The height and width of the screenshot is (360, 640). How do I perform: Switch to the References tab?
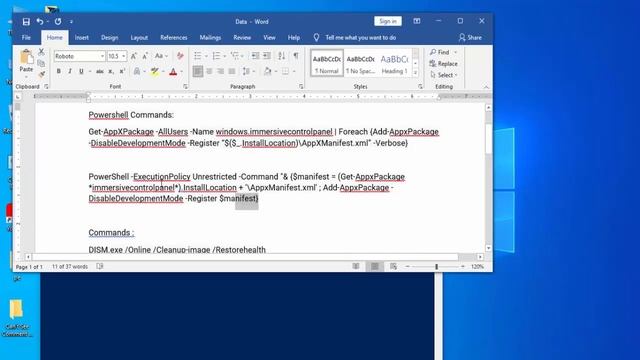click(173, 38)
